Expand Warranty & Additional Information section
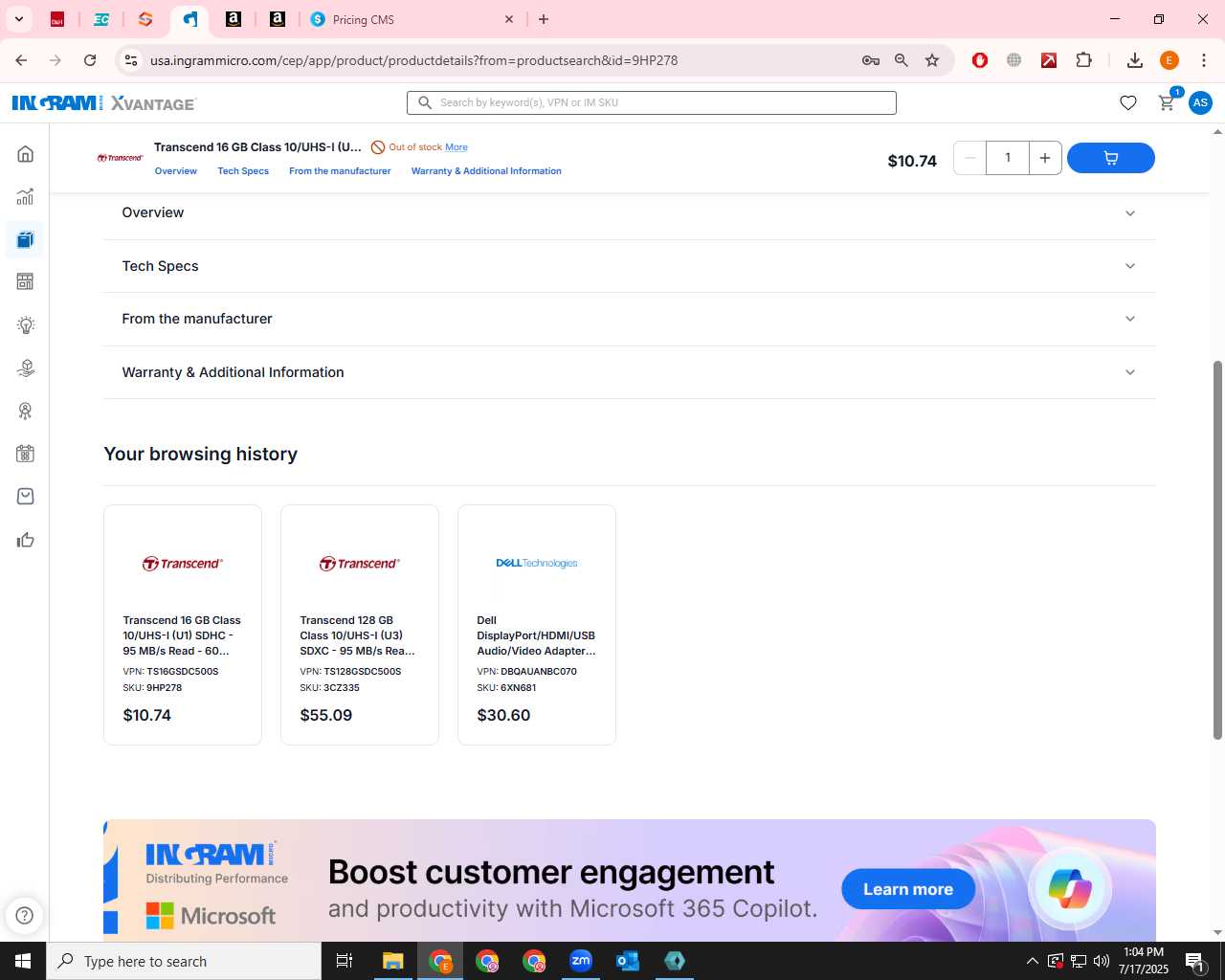Image resolution: width=1225 pixels, height=980 pixels. [x=630, y=372]
